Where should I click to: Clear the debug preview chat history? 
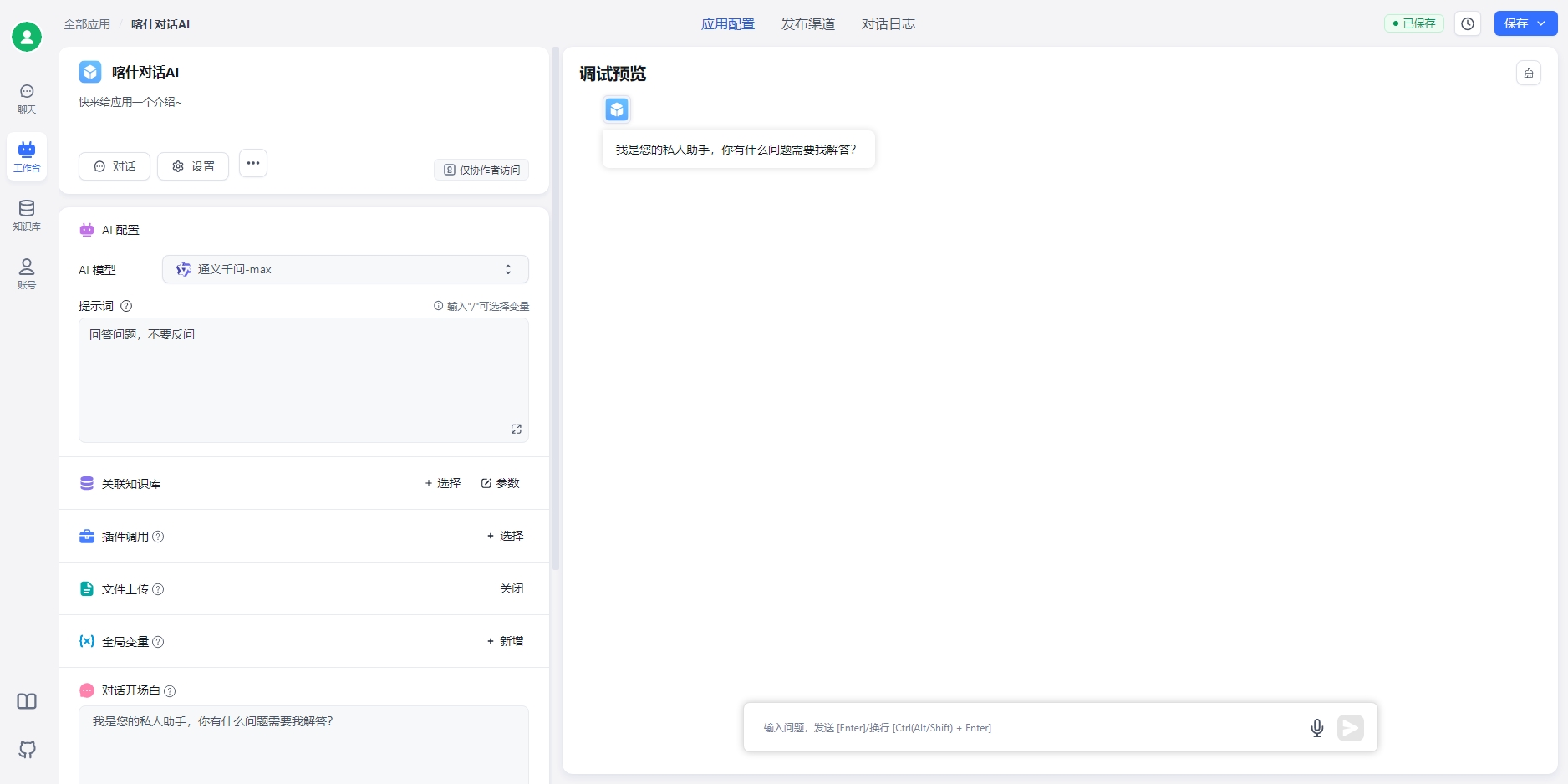tap(1529, 73)
